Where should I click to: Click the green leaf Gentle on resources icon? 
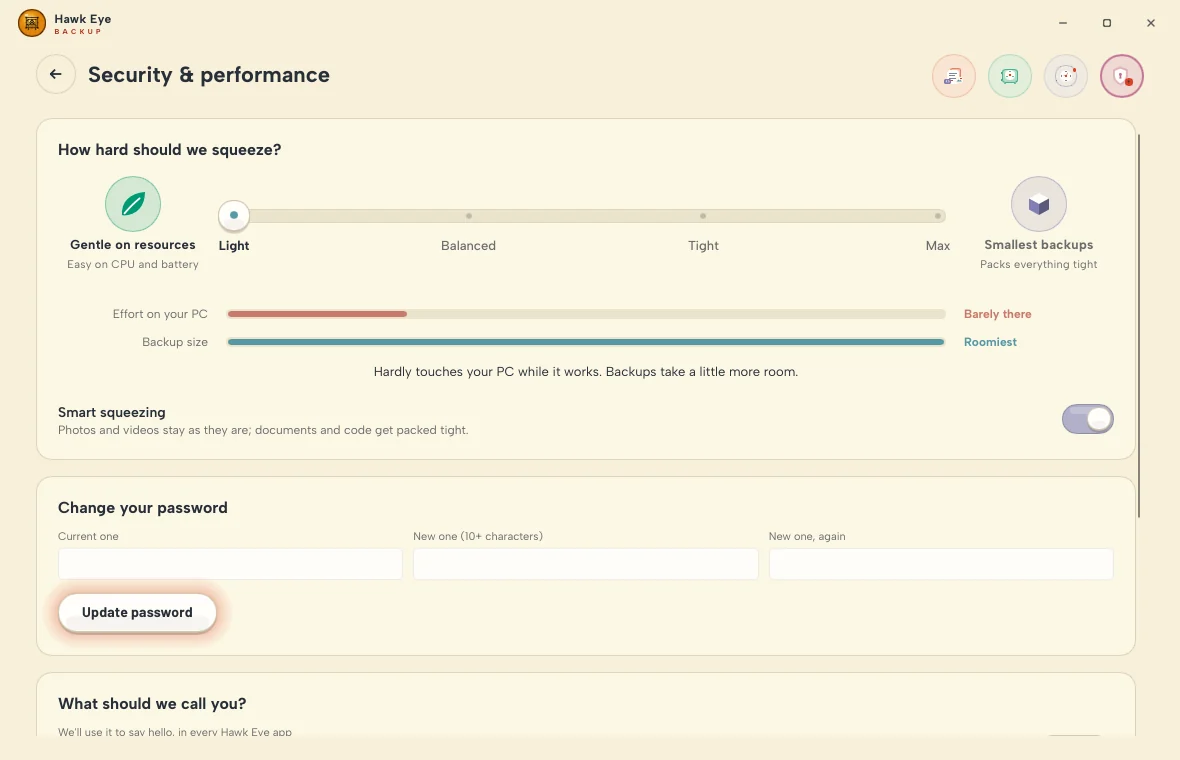133,204
